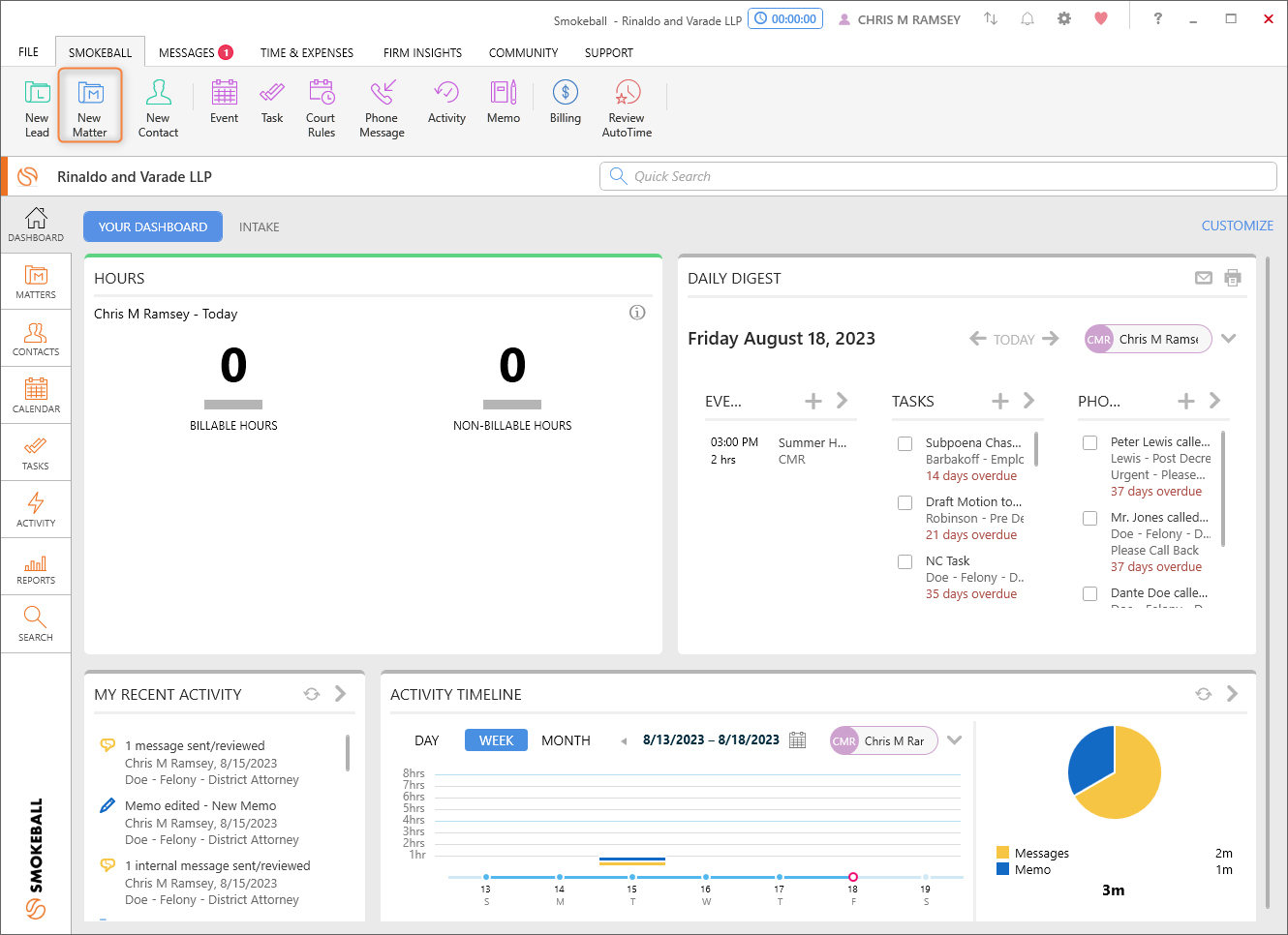Viewport: 1288px width, 935px height.
Task: Go to previous day in digest
Action: [978, 339]
